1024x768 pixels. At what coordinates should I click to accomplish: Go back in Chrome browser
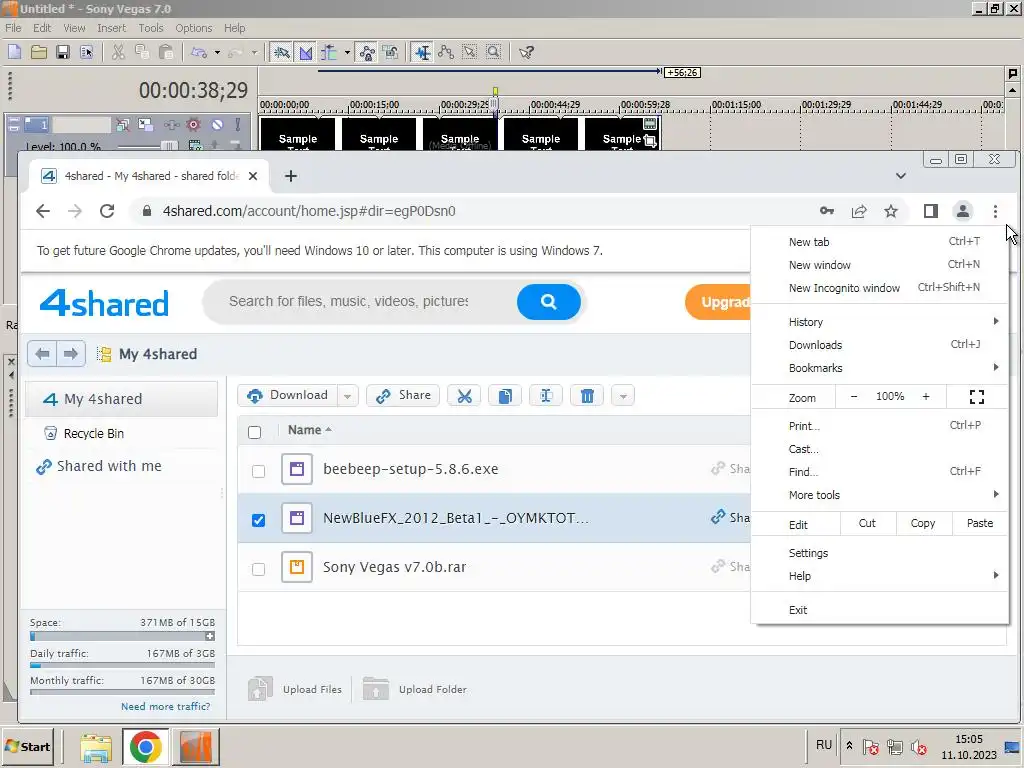pos(43,211)
